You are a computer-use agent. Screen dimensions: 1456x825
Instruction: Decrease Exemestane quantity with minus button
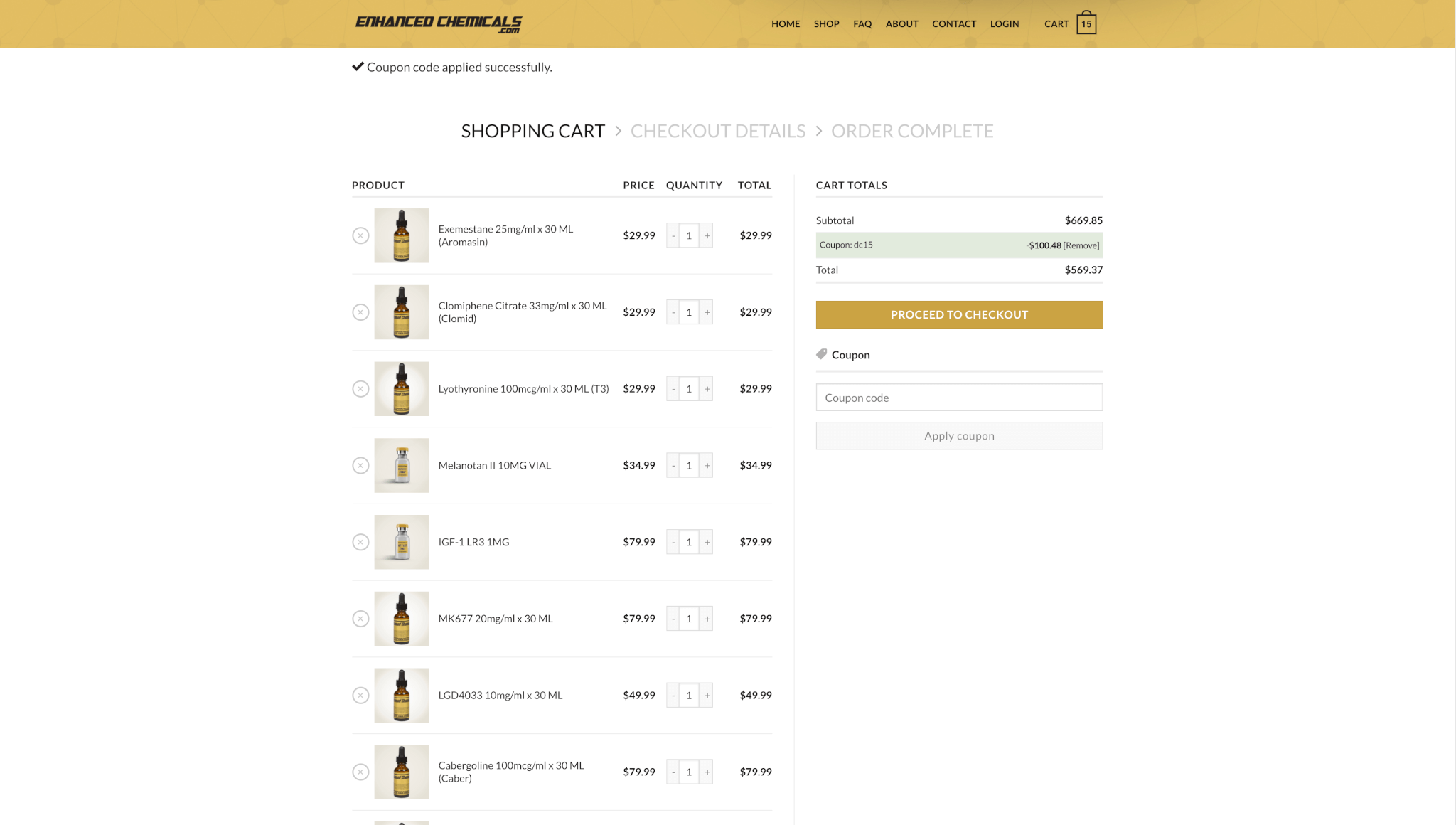[673, 235]
